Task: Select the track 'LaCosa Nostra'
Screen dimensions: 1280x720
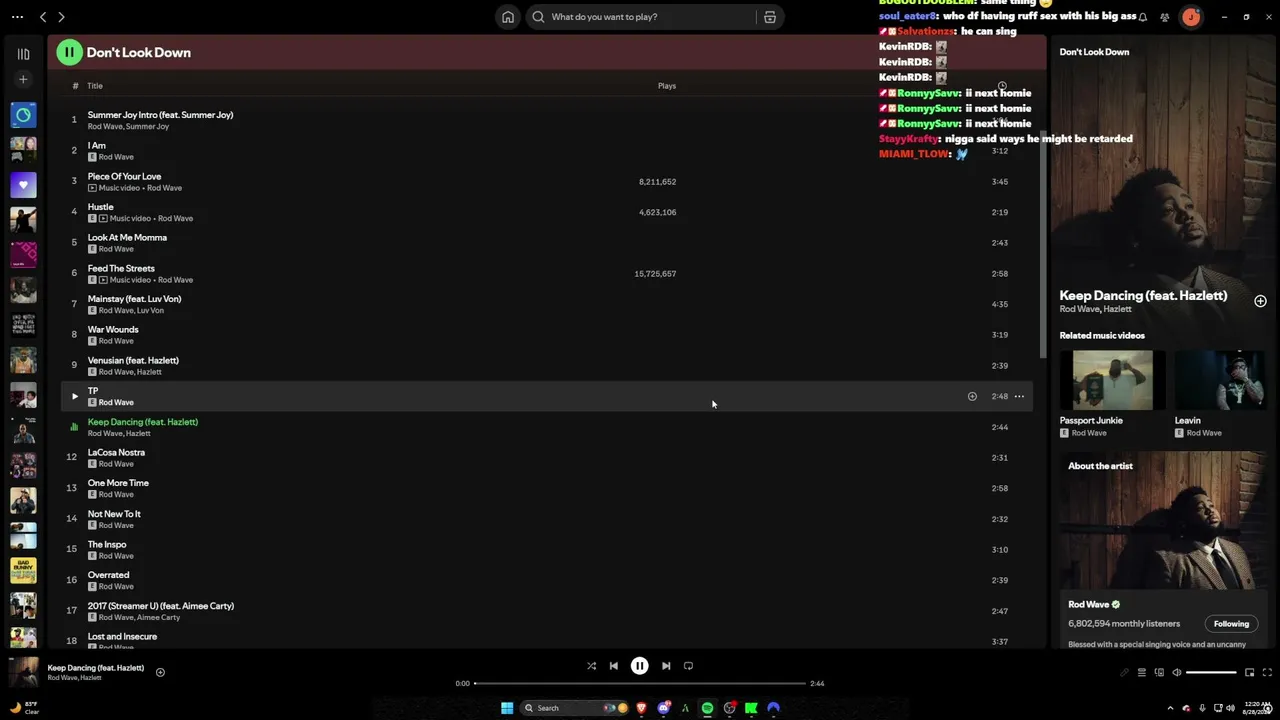Action: 116,453
